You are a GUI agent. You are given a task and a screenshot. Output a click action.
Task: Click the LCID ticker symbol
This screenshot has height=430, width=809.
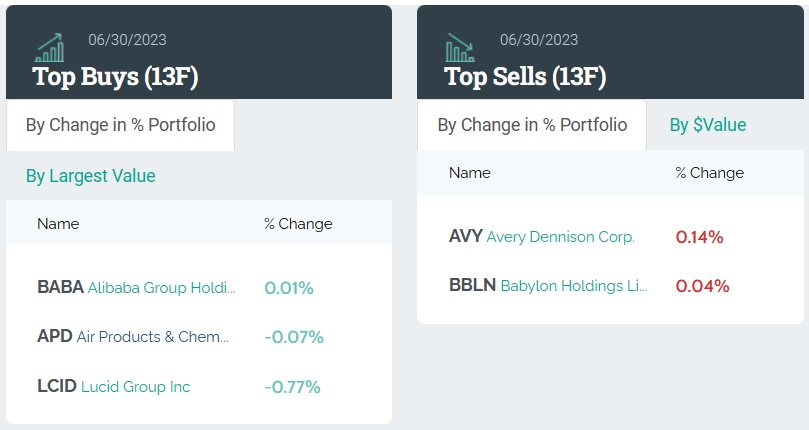[56, 386]
